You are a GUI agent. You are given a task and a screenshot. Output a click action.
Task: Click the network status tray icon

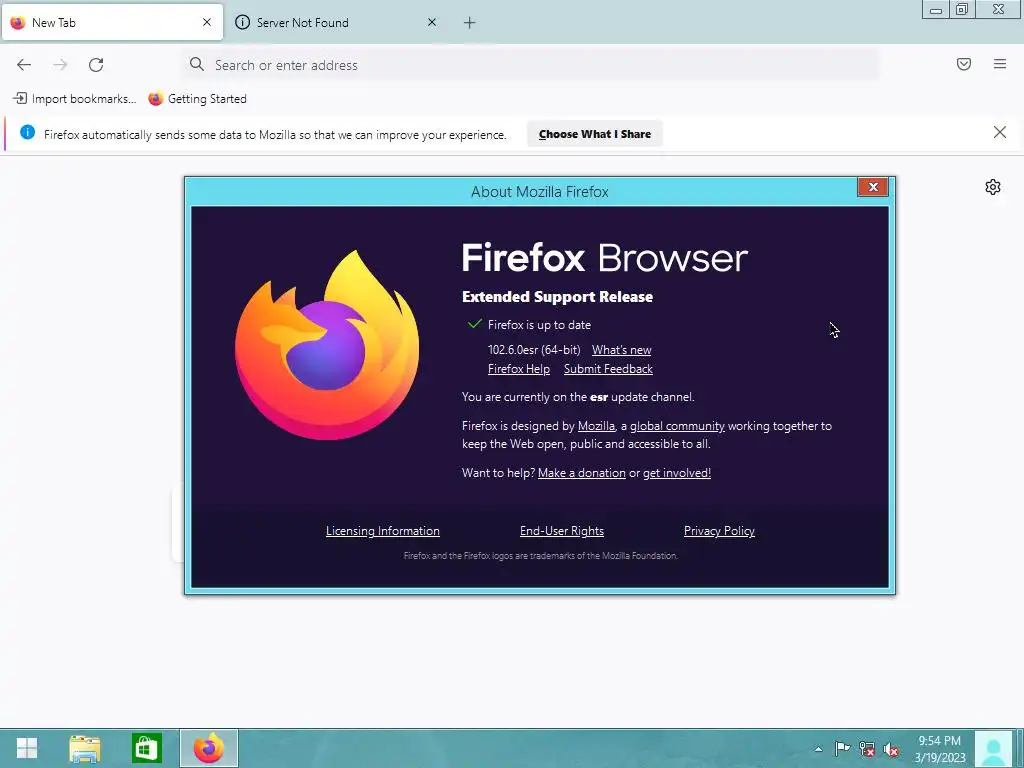[867, 749]
